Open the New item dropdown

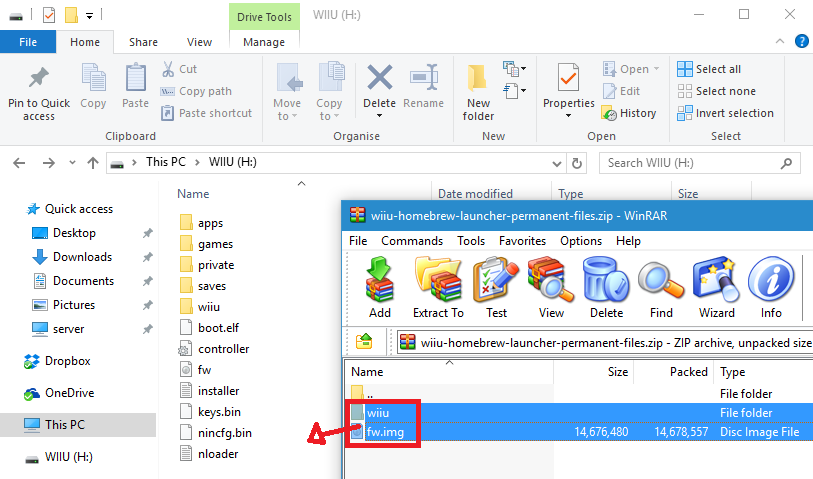(x=514, y=68)
